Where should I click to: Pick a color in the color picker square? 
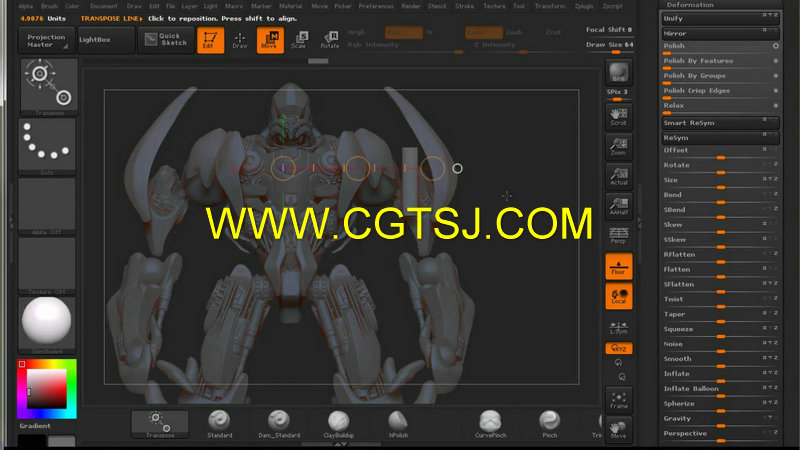[x=46, y=389]
